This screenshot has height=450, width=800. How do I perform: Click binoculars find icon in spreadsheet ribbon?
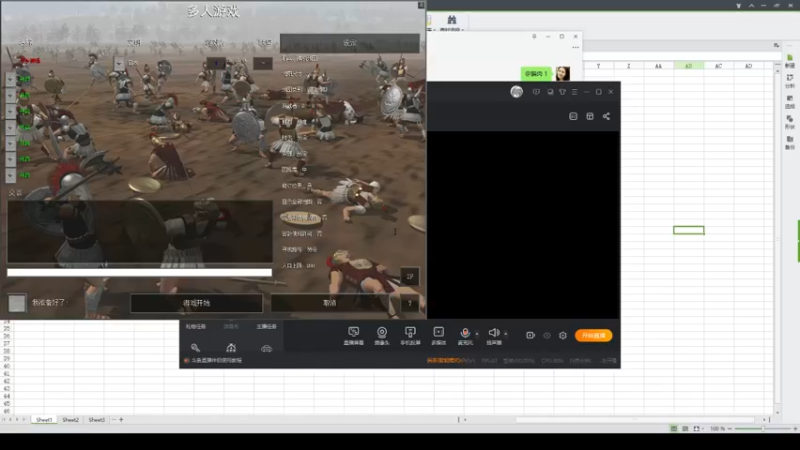452,20
